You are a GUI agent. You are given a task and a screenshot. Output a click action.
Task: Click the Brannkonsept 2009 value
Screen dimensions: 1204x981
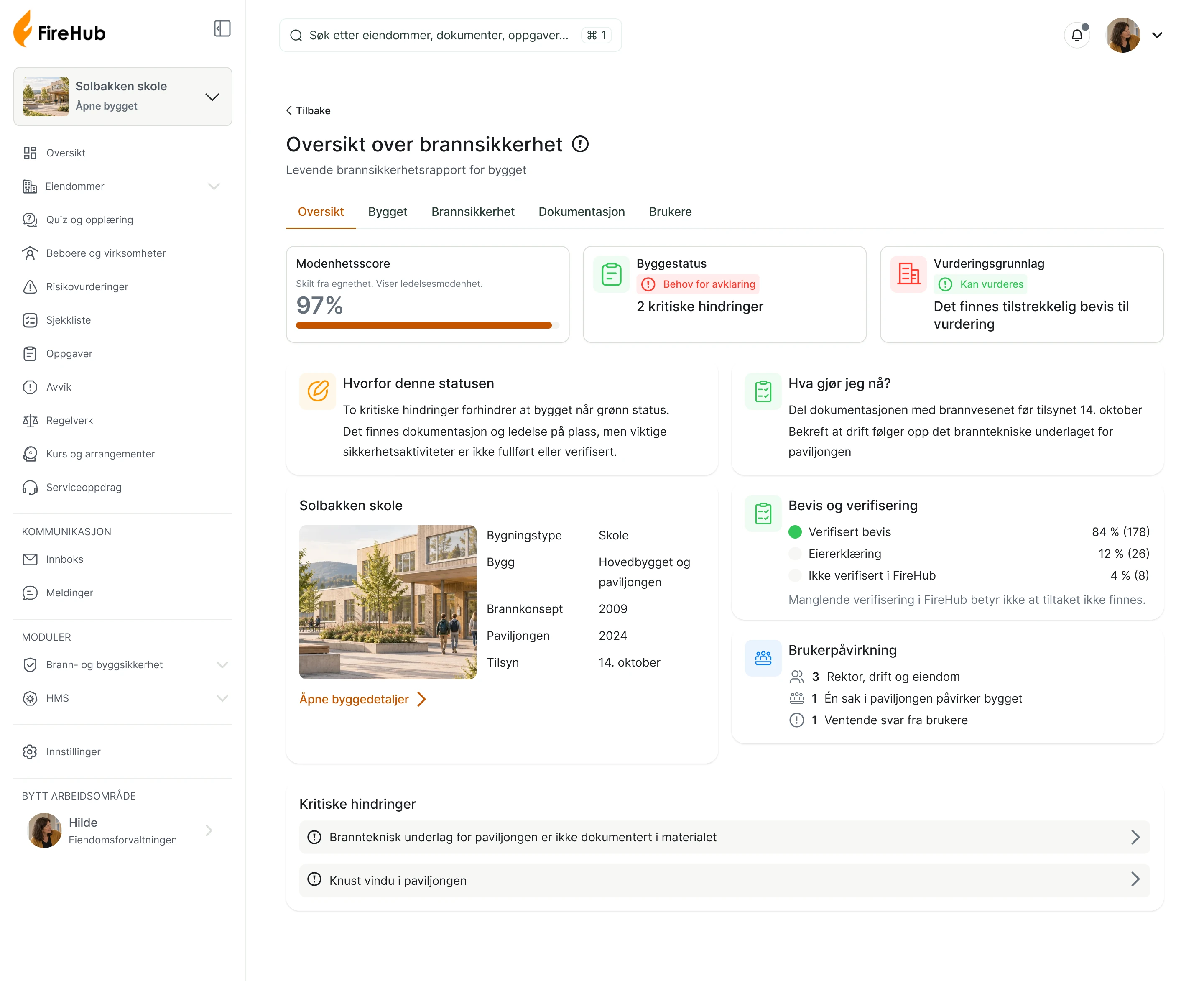click(x=612, y=608)
